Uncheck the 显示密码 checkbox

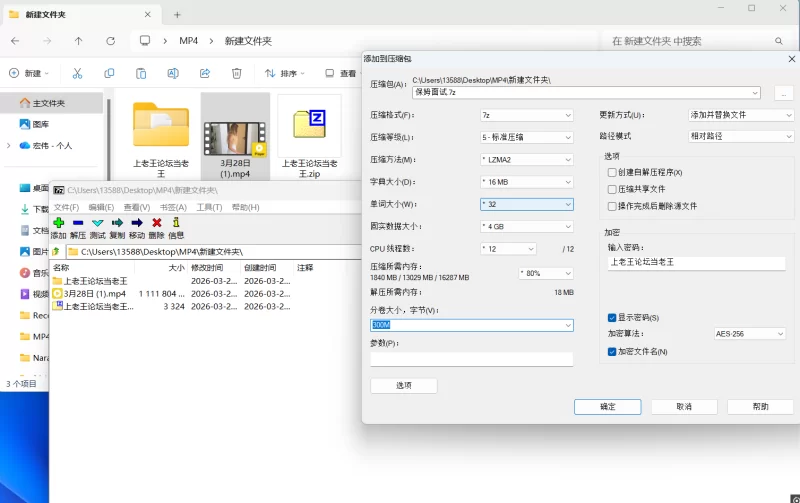pyautogui.click(x=612, y=317)
